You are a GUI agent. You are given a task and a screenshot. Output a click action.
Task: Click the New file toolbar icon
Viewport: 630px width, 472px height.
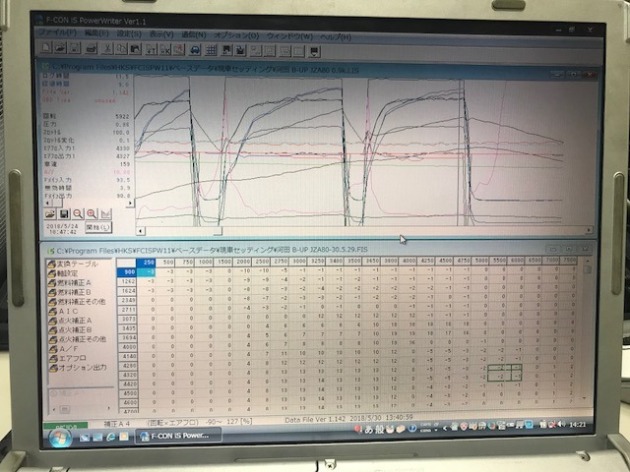(x=47, y=49)
